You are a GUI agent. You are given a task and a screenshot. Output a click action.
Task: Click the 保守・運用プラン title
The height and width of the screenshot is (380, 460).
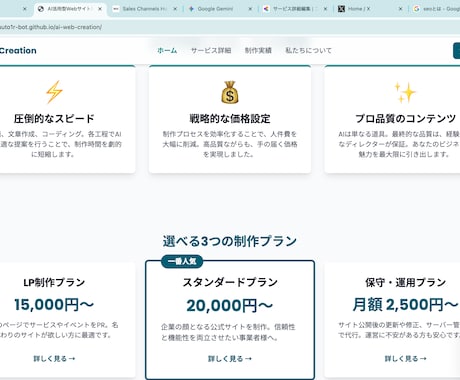coord(405,283)
